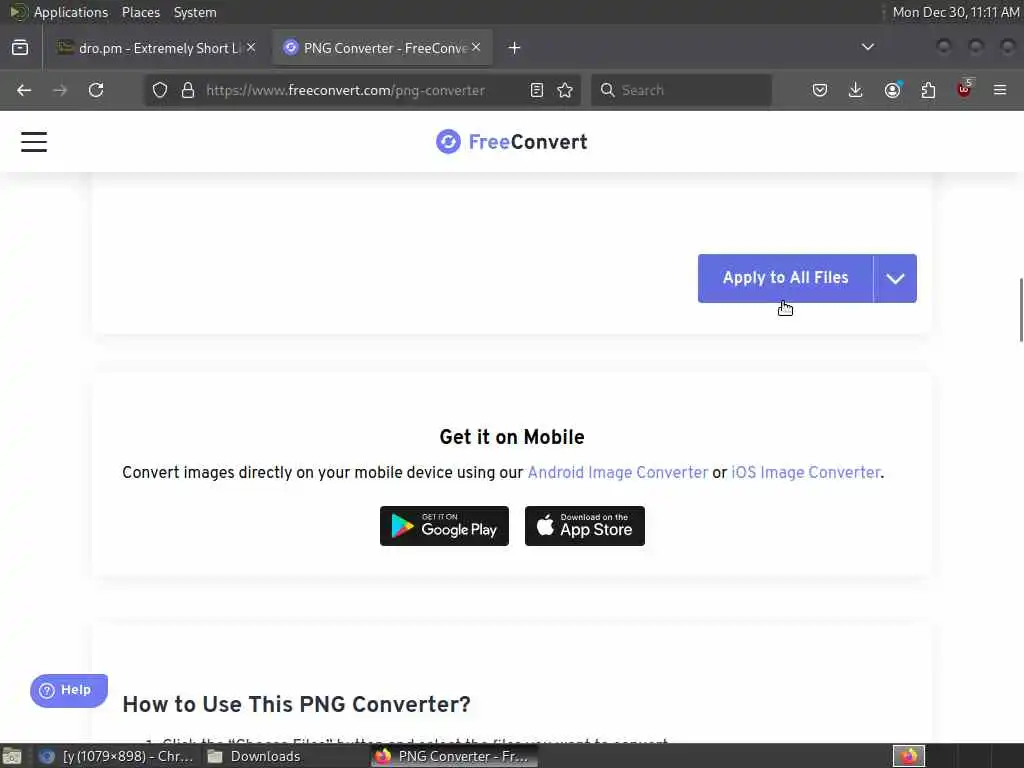Open Downloads folder window from taskbar
Screen dimensions: 1024x768
pos(255,756)
